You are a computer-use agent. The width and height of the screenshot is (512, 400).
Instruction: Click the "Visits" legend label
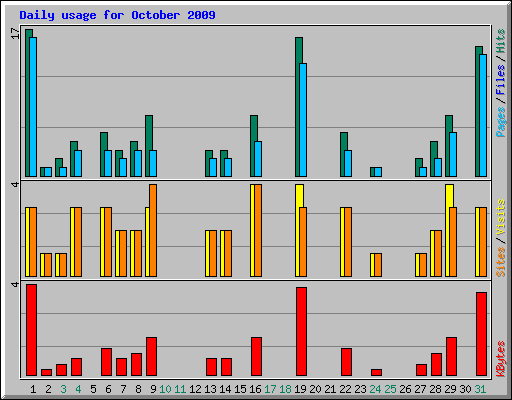click(501, 217)
